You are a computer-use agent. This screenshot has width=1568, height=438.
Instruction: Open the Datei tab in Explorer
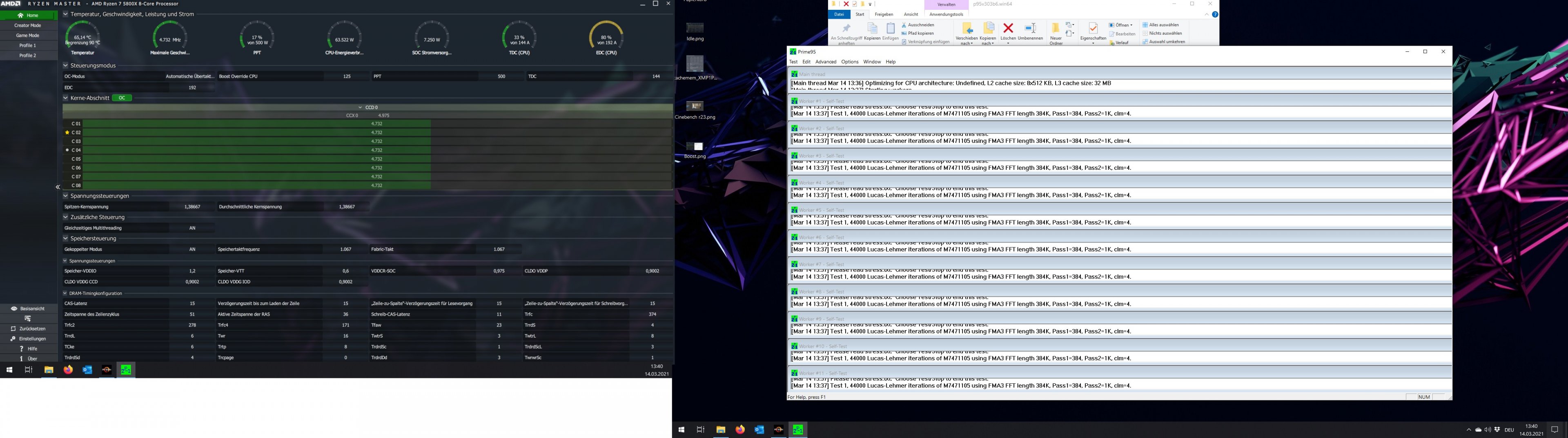[x=840, y=15]
